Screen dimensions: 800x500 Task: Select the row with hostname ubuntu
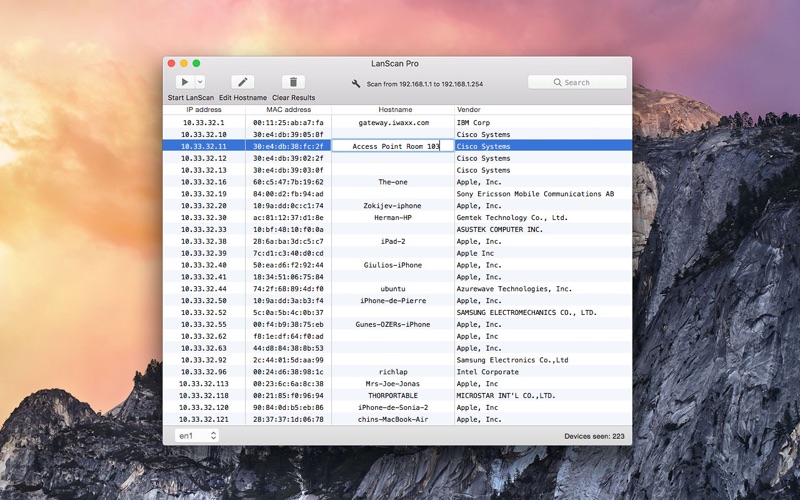point(393,288)
